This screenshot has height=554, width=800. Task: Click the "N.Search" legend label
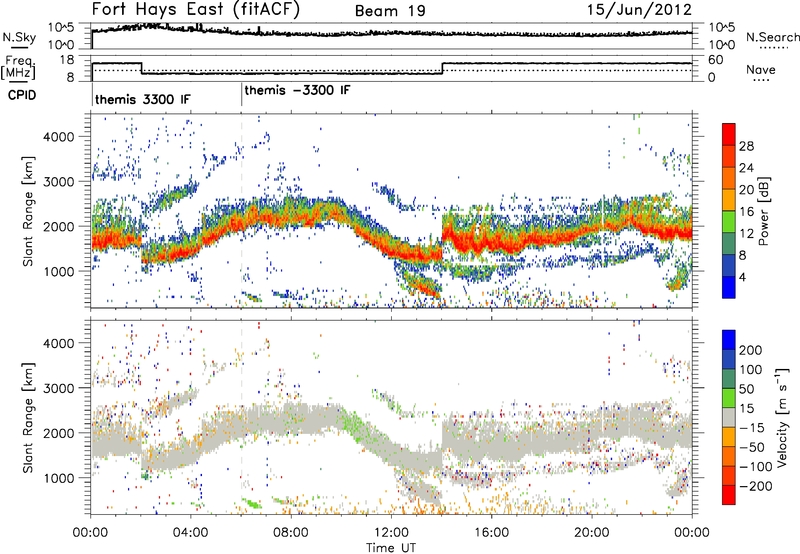[772, 37]
